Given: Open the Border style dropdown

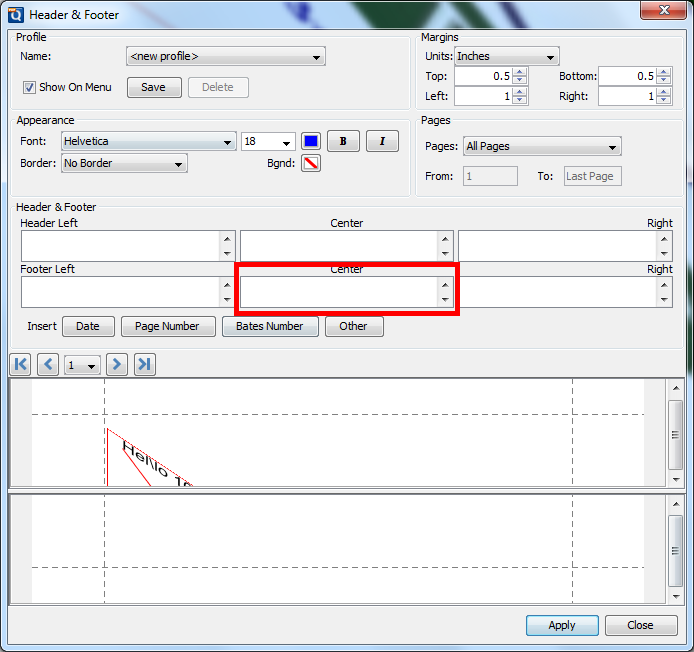Looking at the screenshot, I should tap(124, 163).
